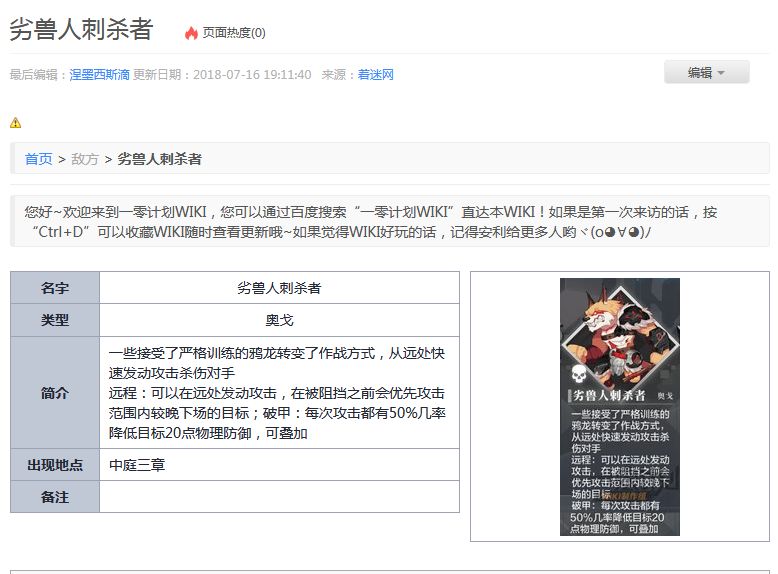
Task: Click the type value 奥戈
Action: 279,320
